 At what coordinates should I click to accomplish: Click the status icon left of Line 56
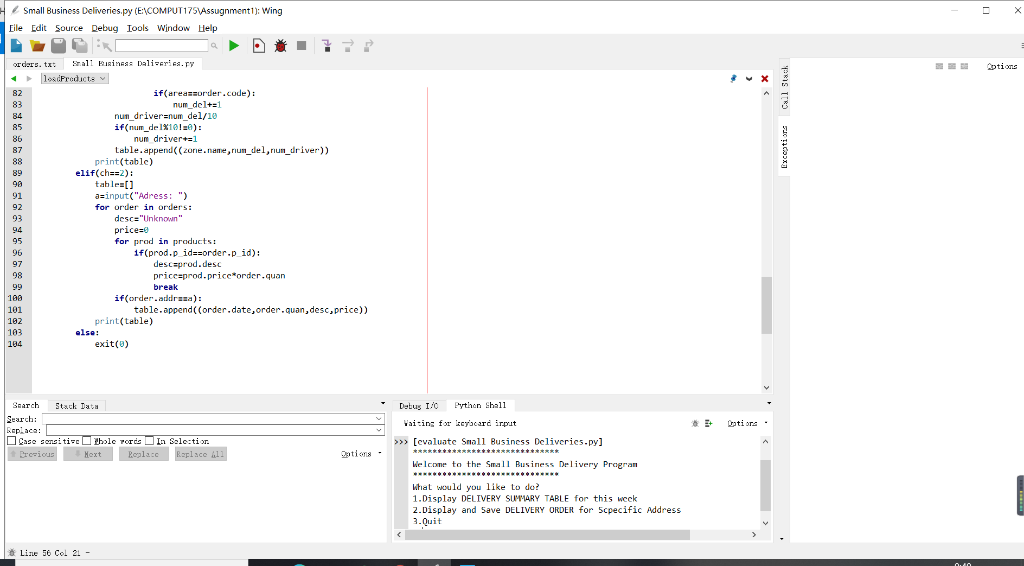pyautogui.click(x=11, y=552)
